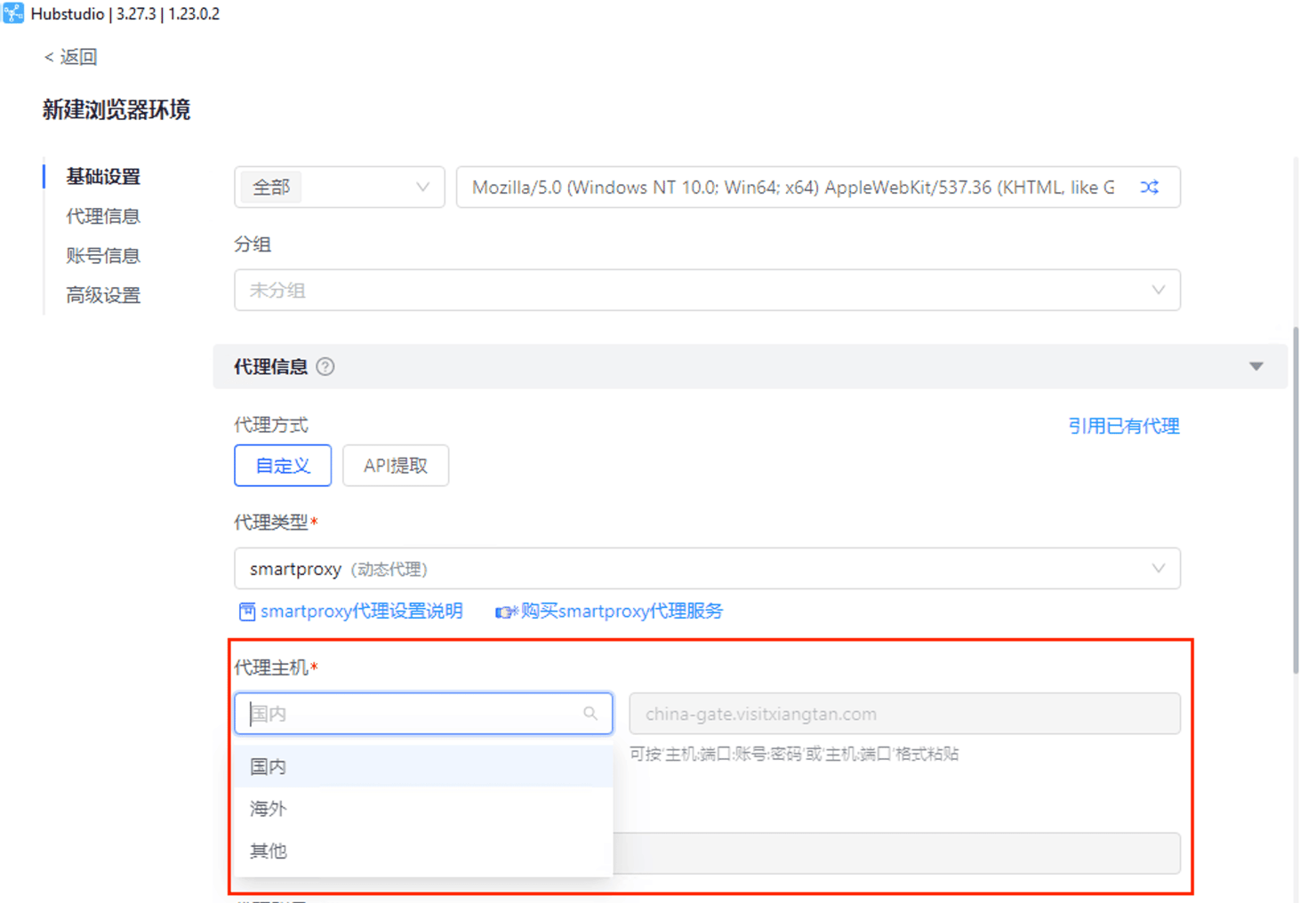Switch proxy method to API提取
The height and width of the screenshot is (903, 1316).
coord(395,466)
